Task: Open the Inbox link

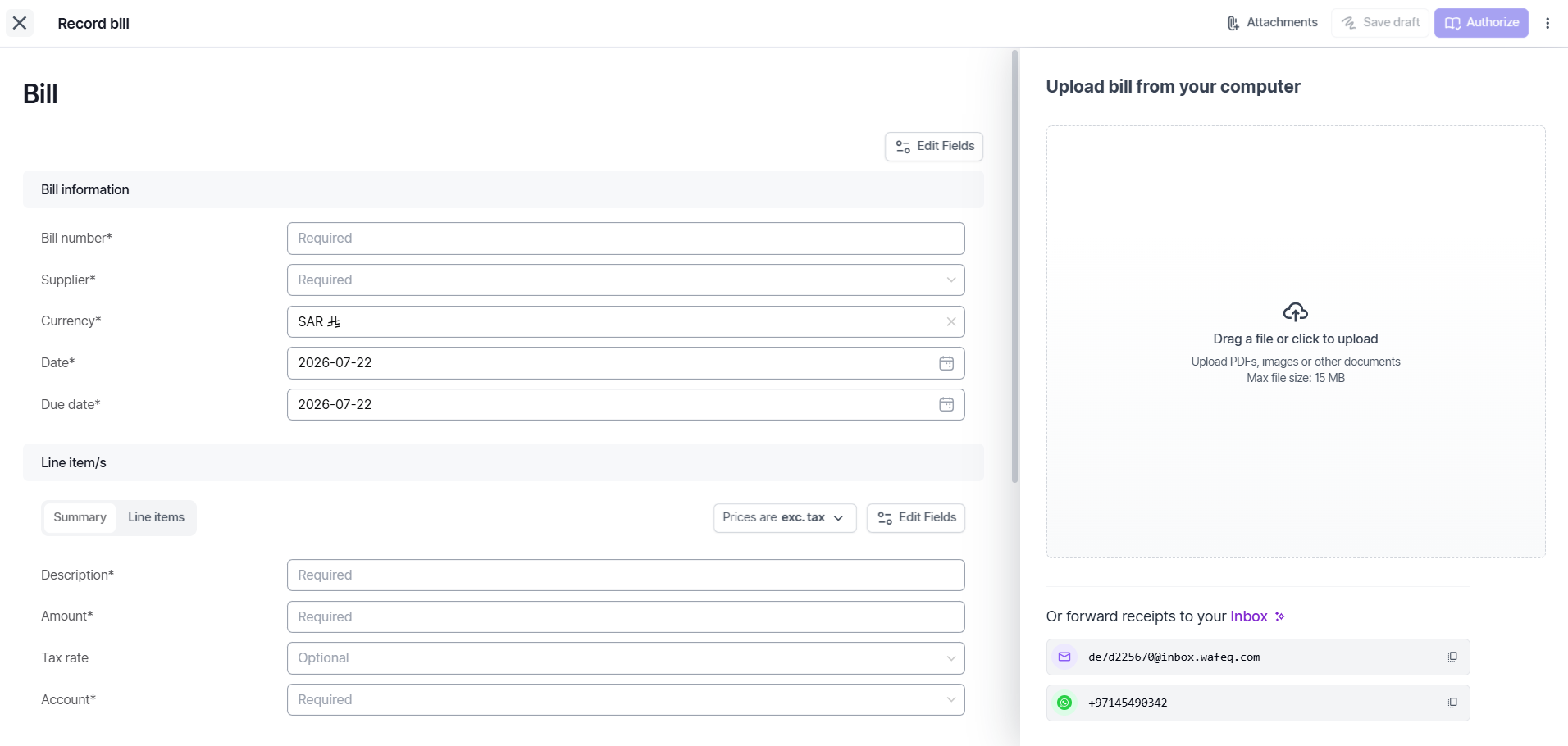Action: (1249, 616)
